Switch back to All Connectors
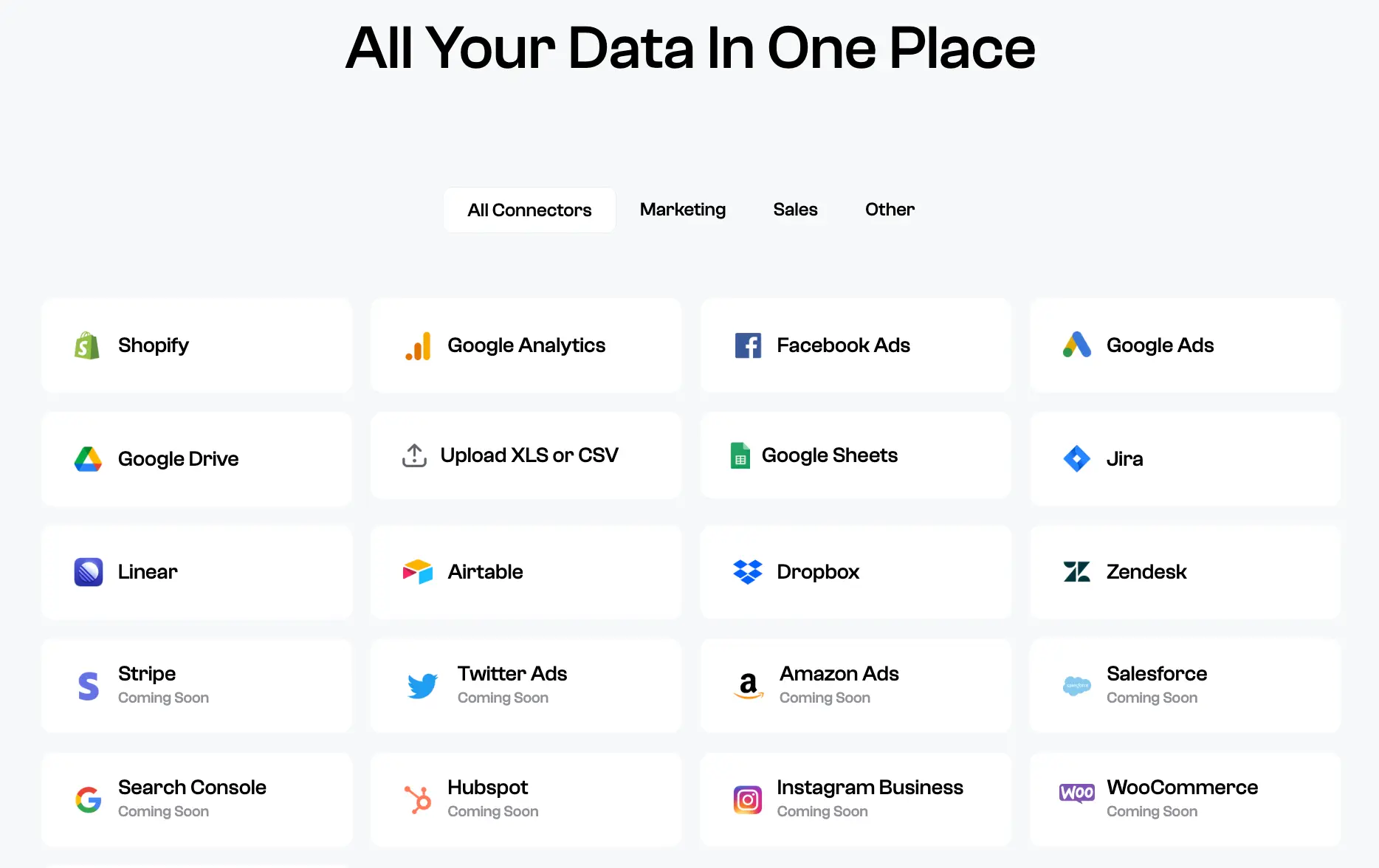 point(529,210)
